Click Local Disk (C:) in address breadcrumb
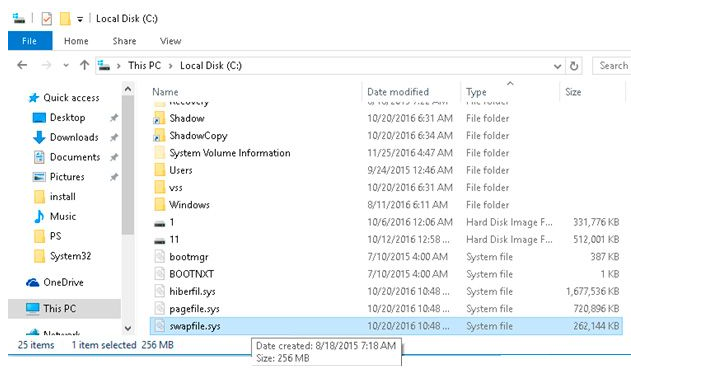This screenshot has height=369, width=724. click(211, 66)
